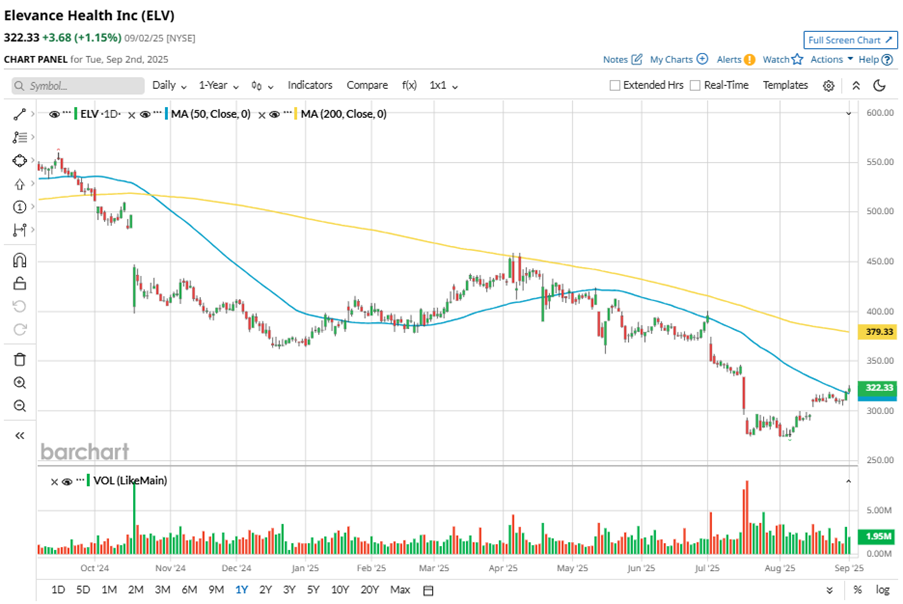Image resolution: width=903 pixels, height=604 pixels.
Task: Open the custom date range calendar
Action: point(428,590)
